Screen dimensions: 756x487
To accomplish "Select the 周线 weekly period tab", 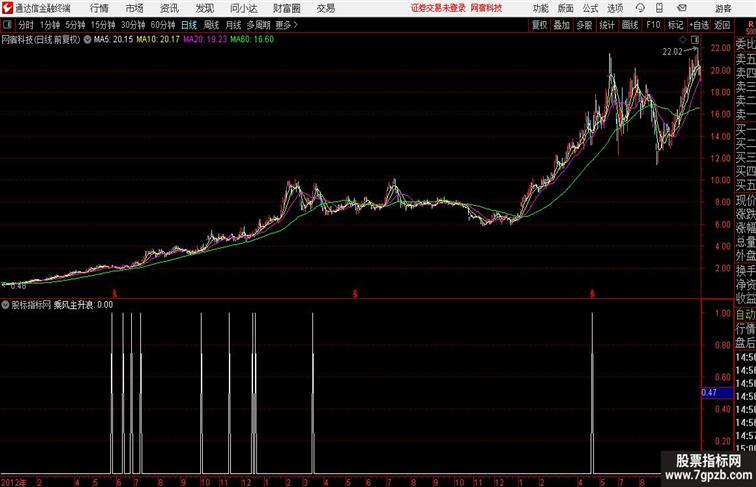I will coord(211,25).
